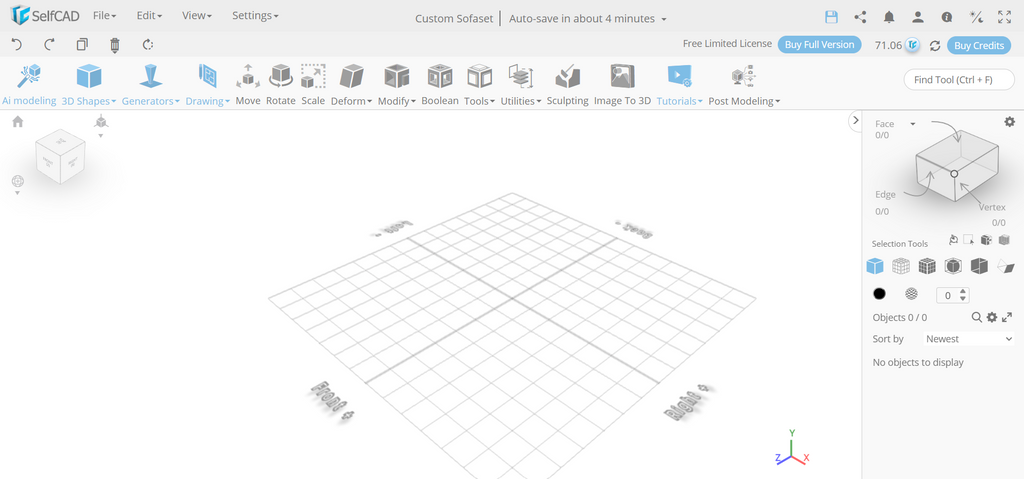Click the Share icon in header
1024x479 pixels.
(x=861, y=17)
